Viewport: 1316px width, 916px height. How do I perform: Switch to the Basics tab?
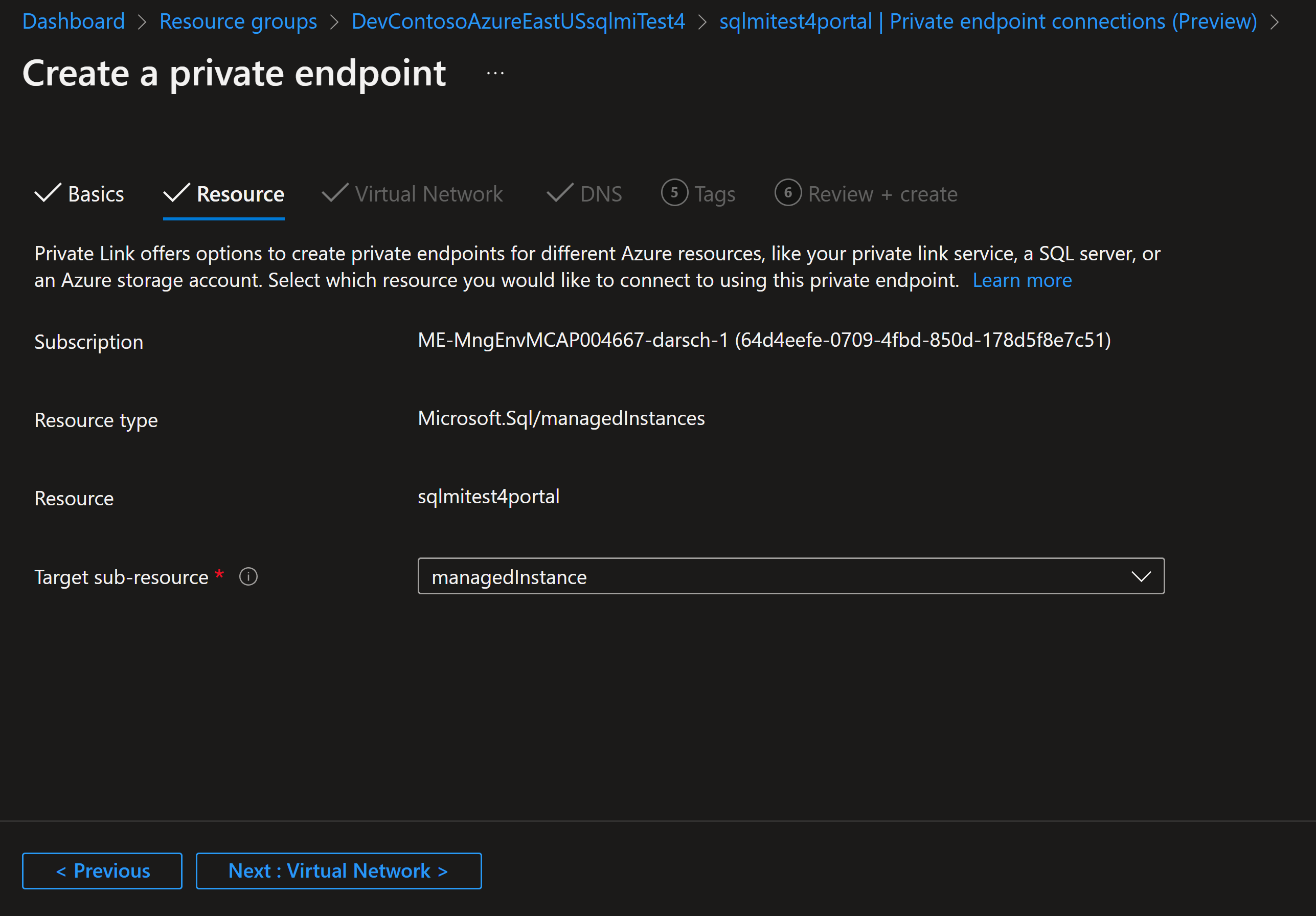96,194
